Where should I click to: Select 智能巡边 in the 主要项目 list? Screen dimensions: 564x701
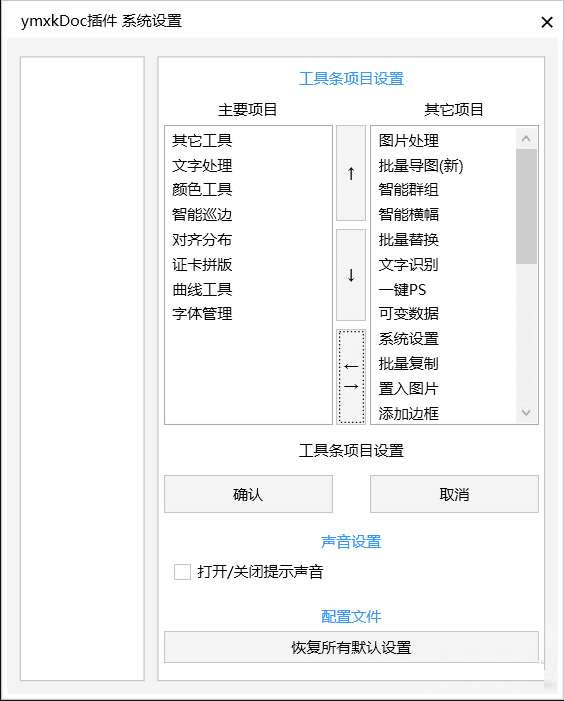[x=202, y=215]
